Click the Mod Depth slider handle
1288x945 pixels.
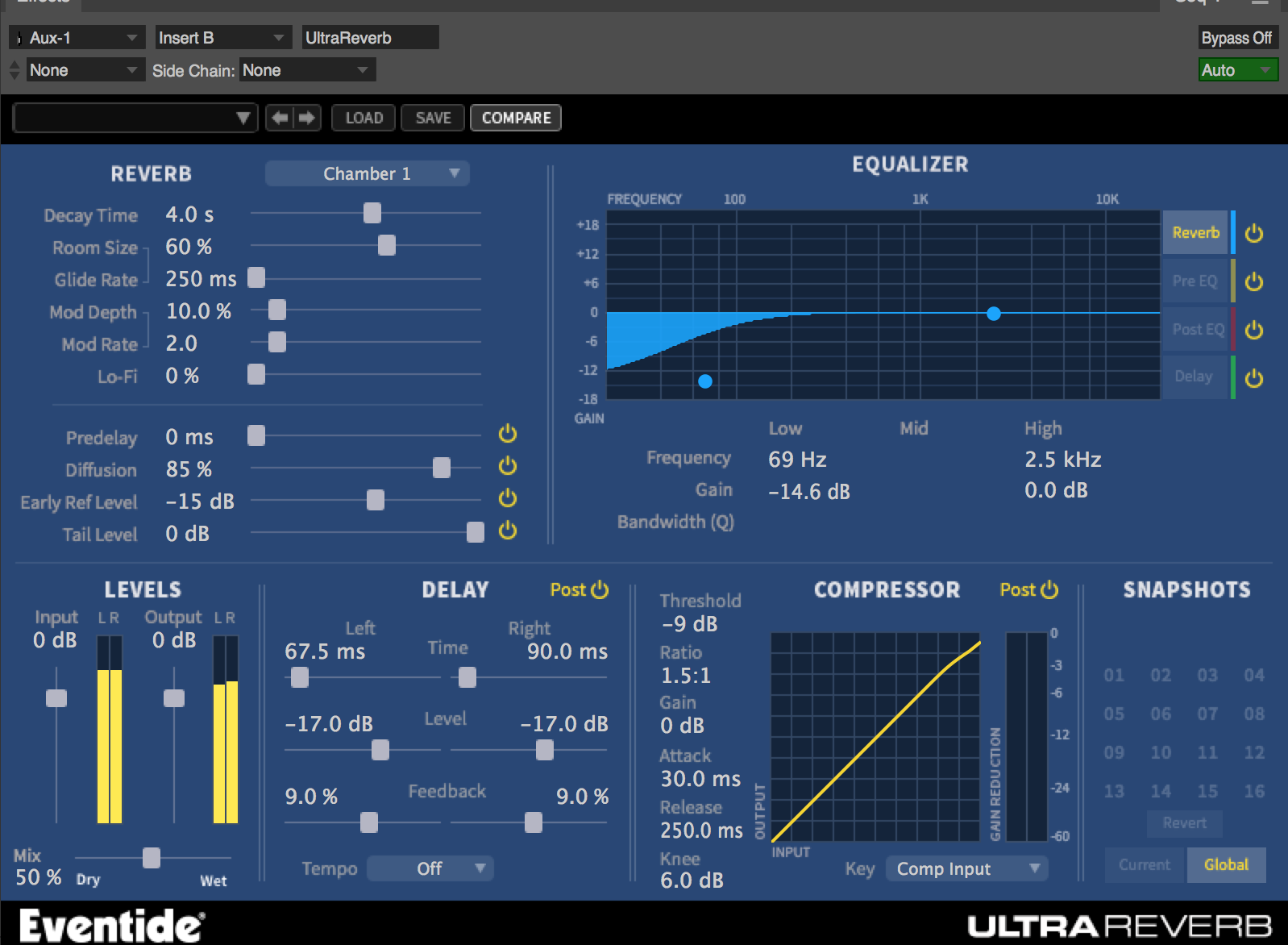click(x=277, y=310)
